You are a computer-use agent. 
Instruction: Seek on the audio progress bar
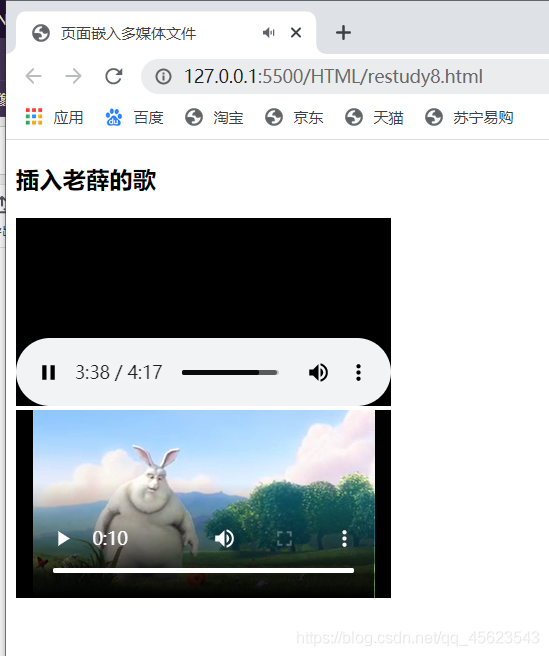(x=230, y=372)
